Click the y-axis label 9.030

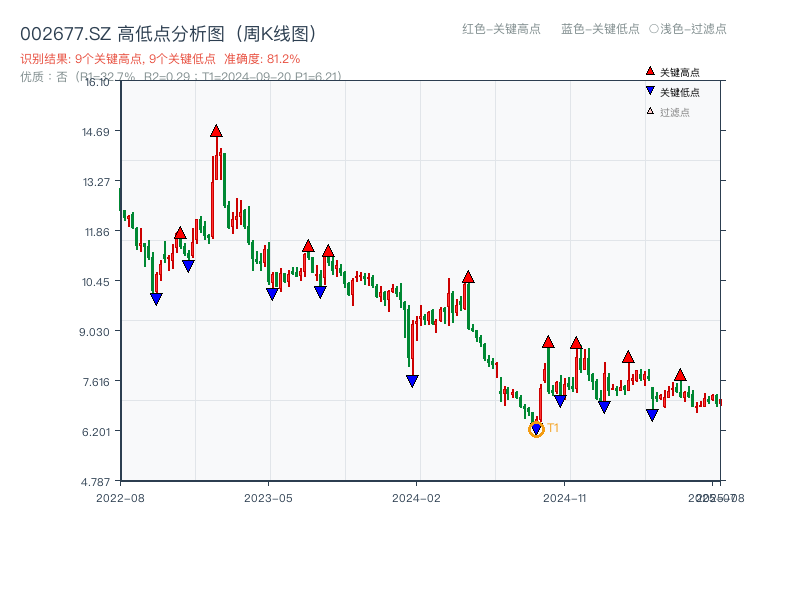[94, 332]
